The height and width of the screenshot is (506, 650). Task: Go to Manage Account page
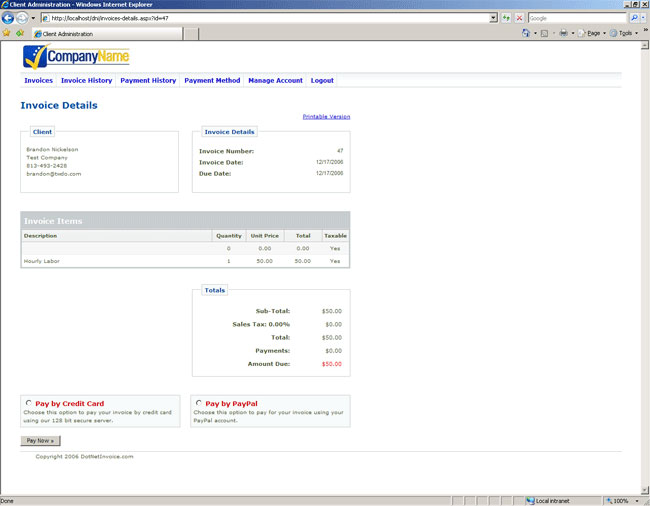tap(275, 80)
